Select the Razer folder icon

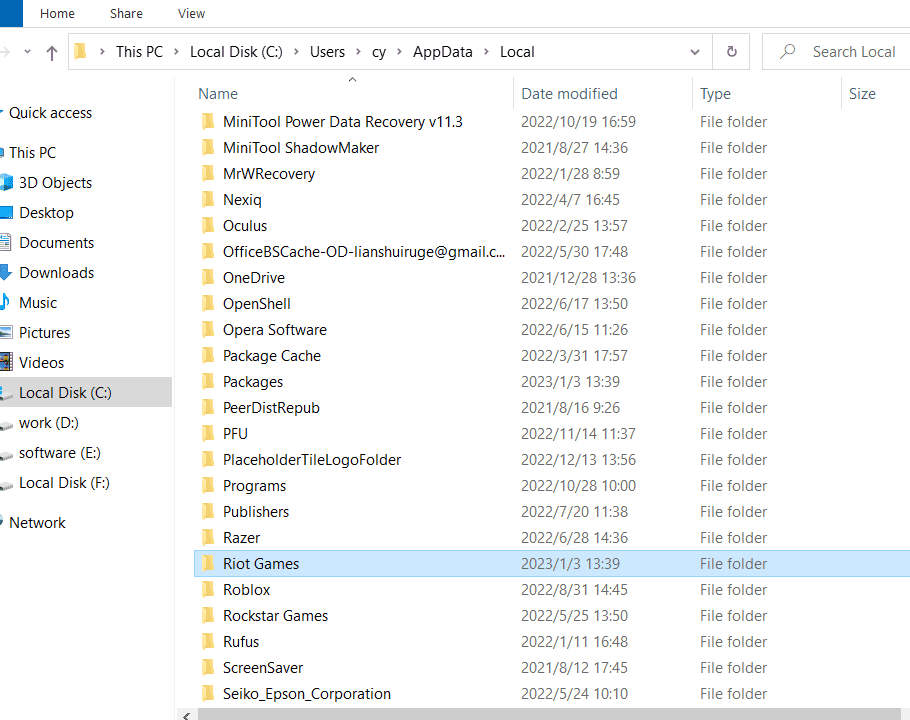(208, 537)
